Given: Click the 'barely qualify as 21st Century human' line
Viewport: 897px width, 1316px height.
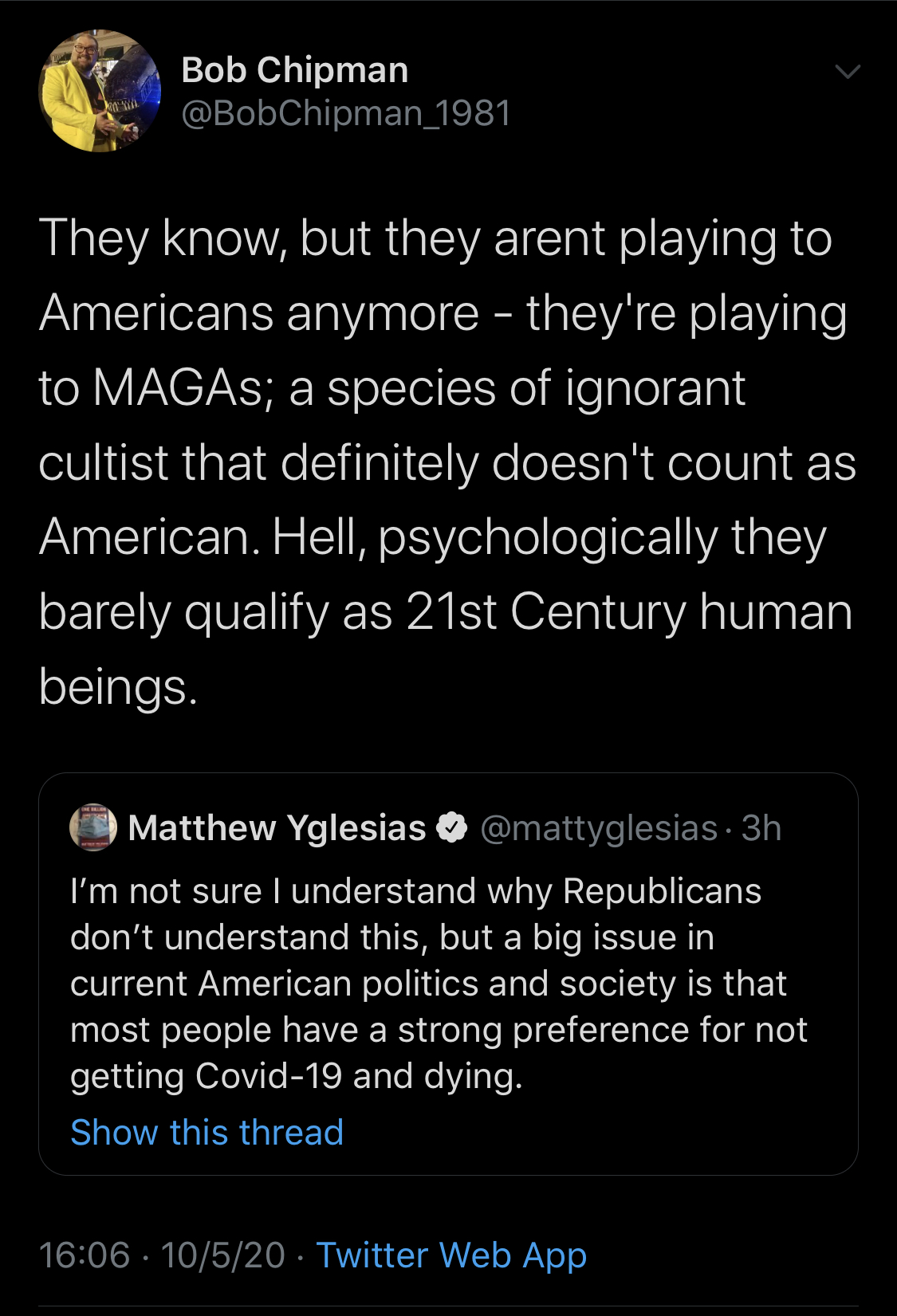Looking at the screenshot, I should 446,613.
